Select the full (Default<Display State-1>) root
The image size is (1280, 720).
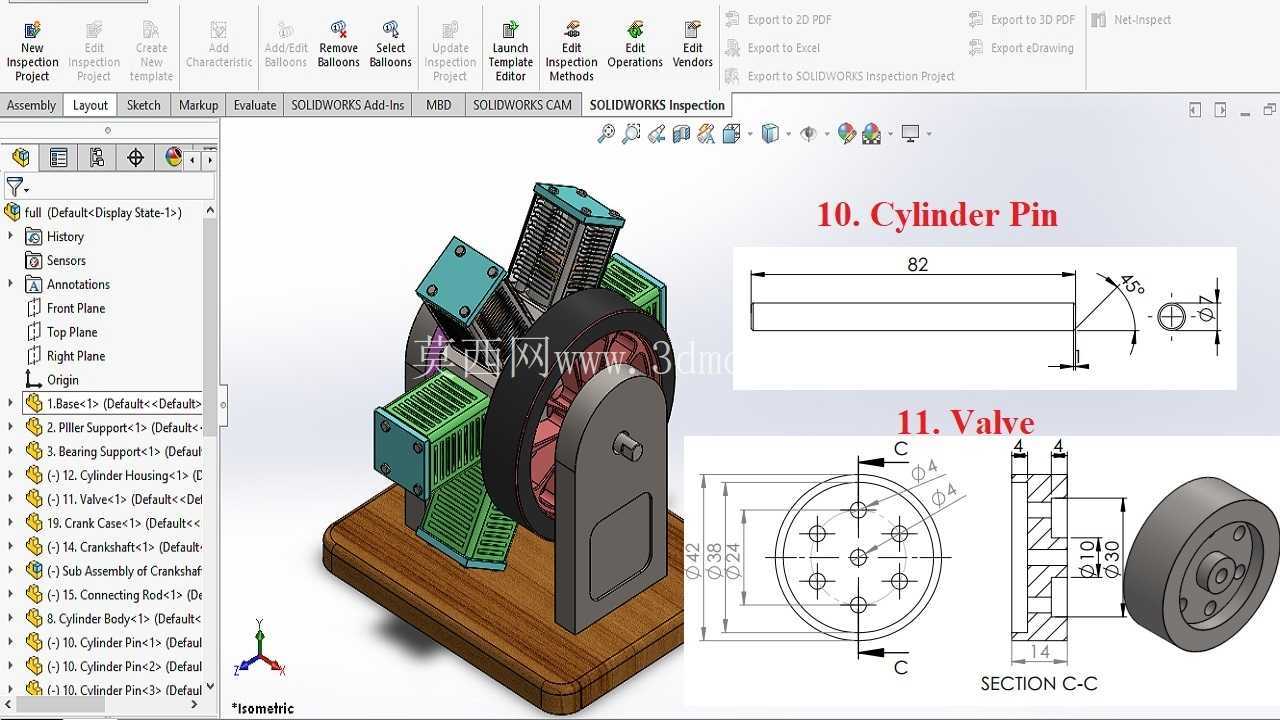(x=92, y=212)
